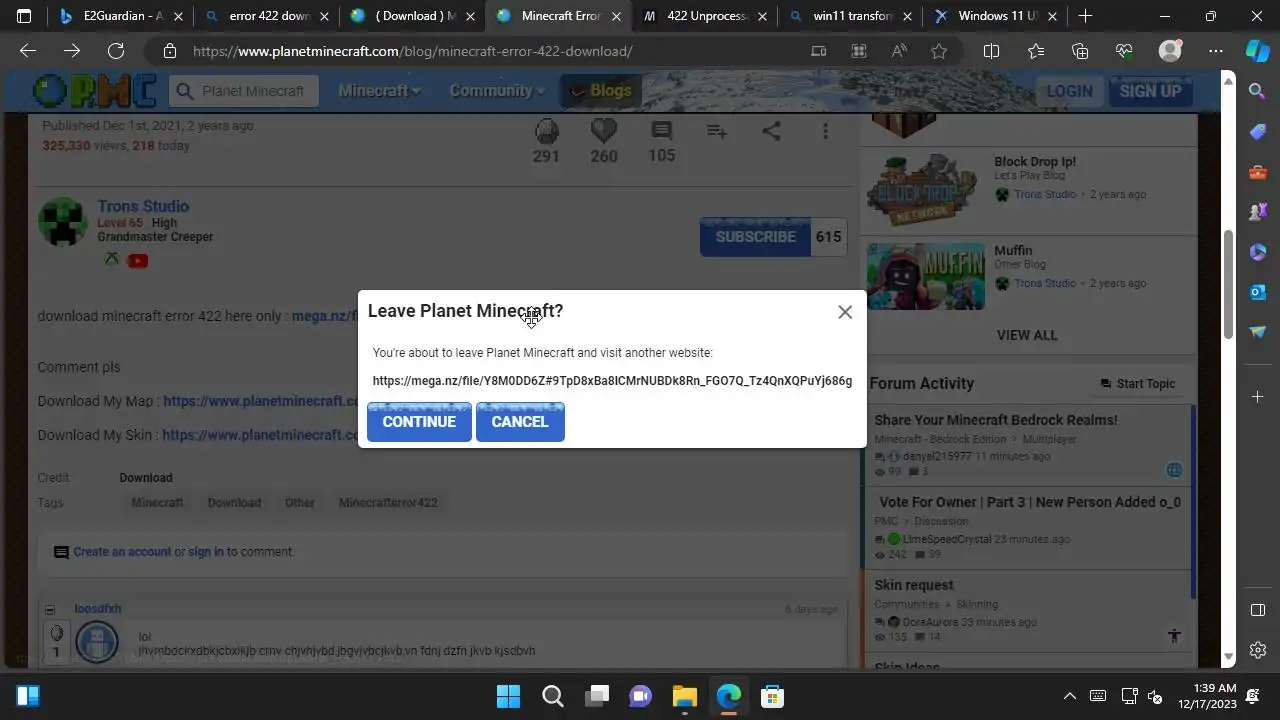This screenshot has height=720, width=1280.
Task: Click CONTINUE in the leave dialog
Action: click(x=419, y=422)
